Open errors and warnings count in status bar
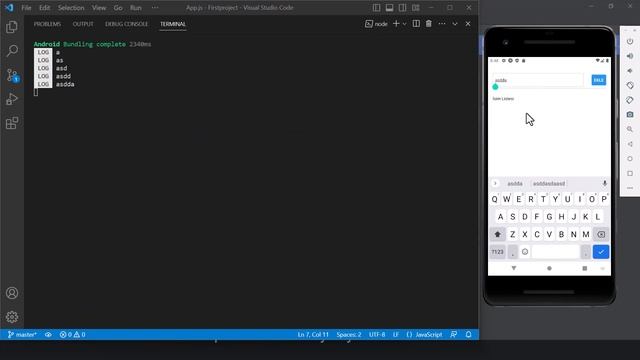The height and width of the screenshot is (360, 640). coord(72,334)
